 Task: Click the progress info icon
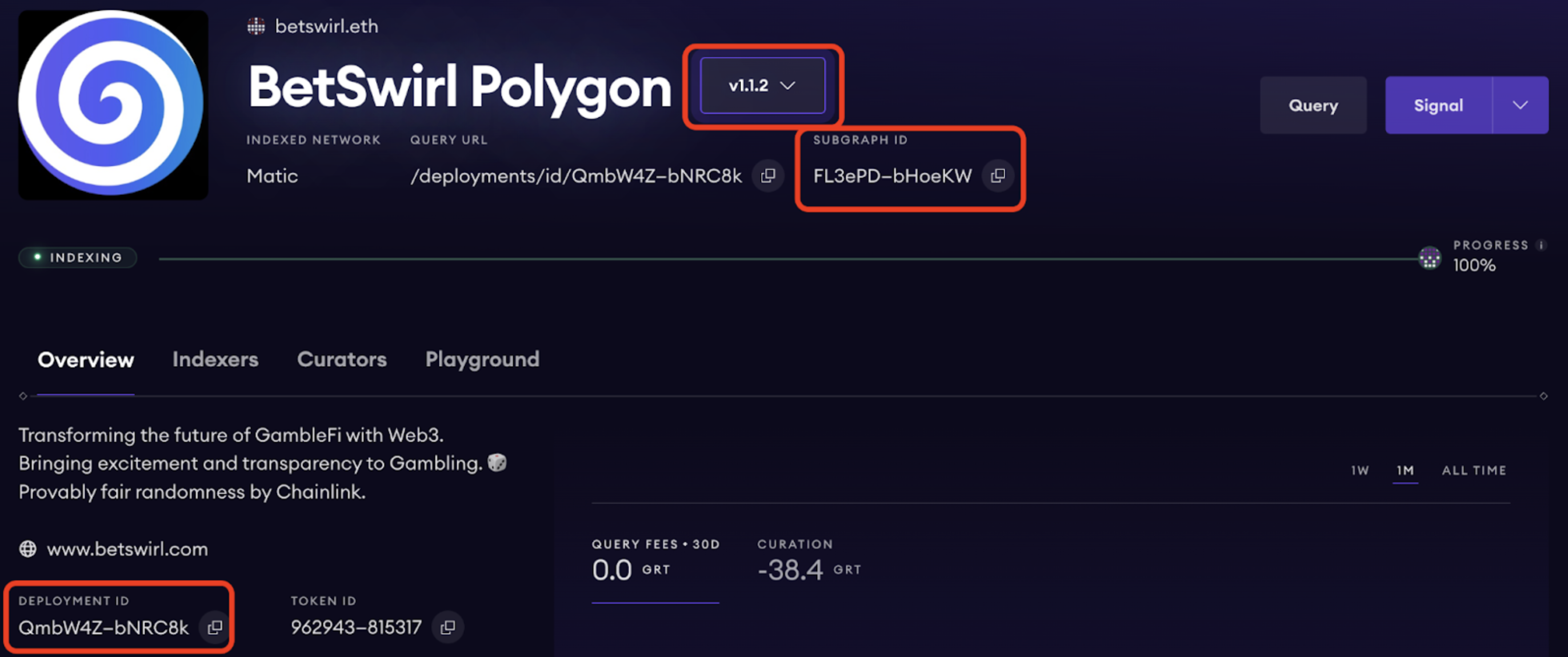coord(1541,245)
